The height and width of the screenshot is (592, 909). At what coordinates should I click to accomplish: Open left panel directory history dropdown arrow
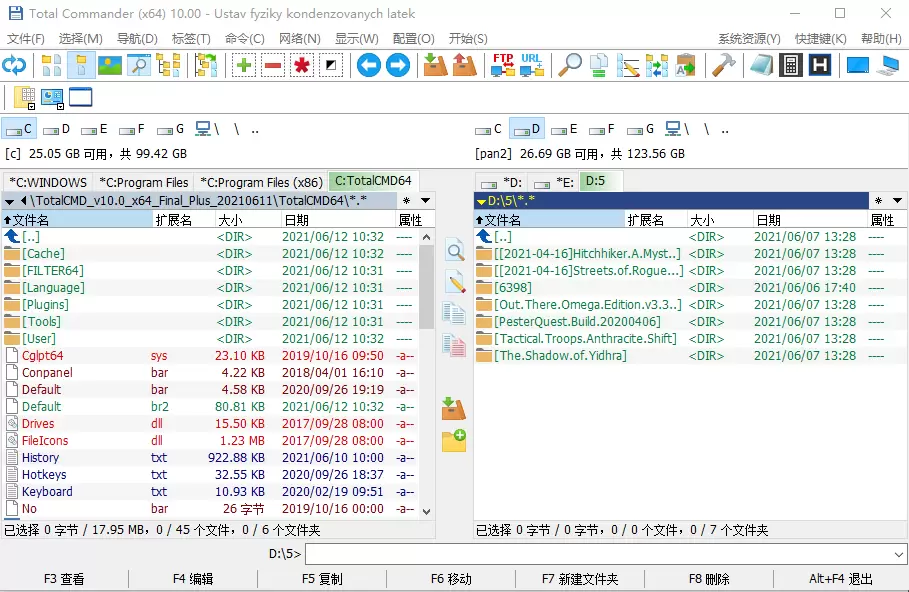coord(426,201)
